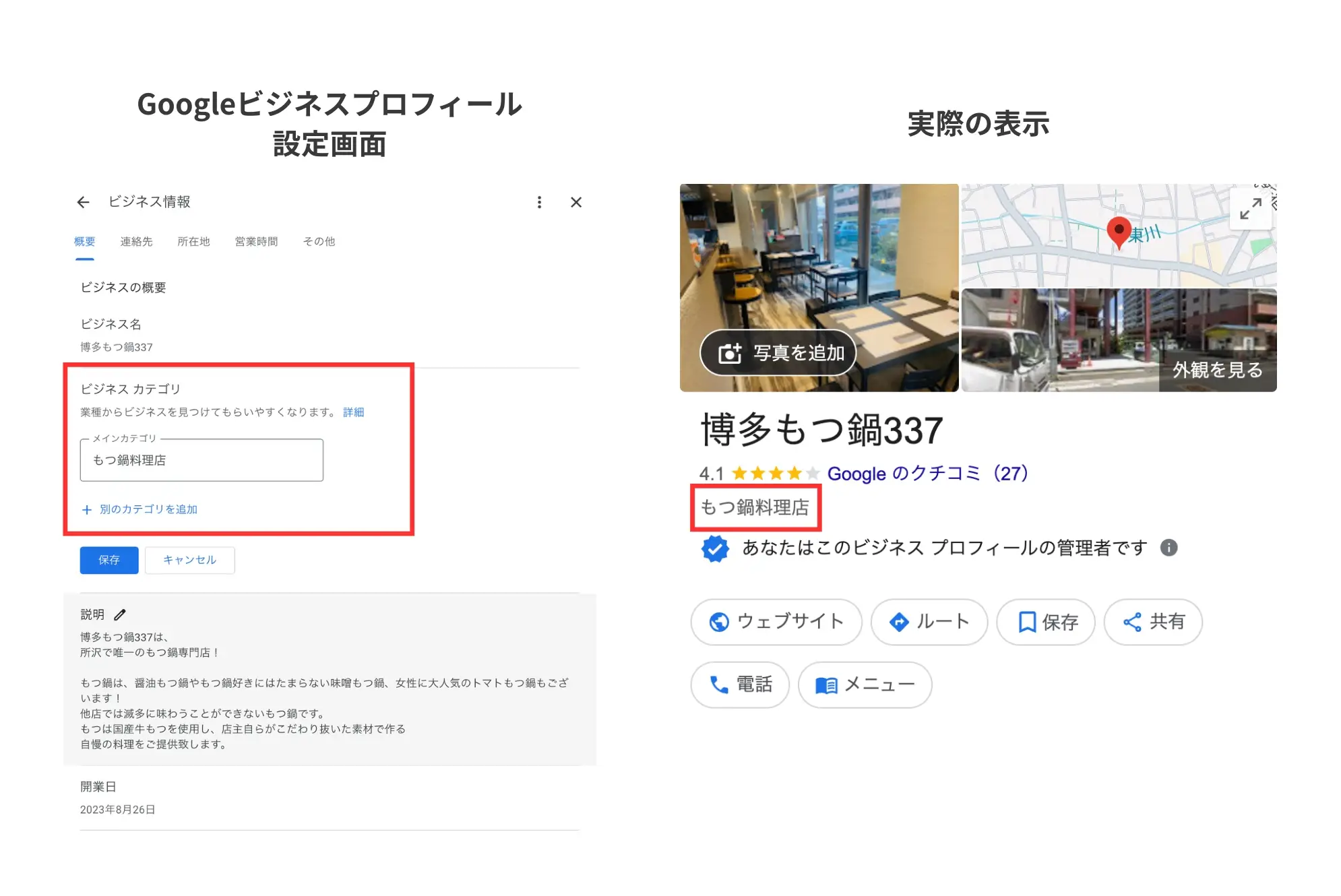The image size is (1341, 896).
Task: Open the three-dot more options menu
Action: [539, 202]
